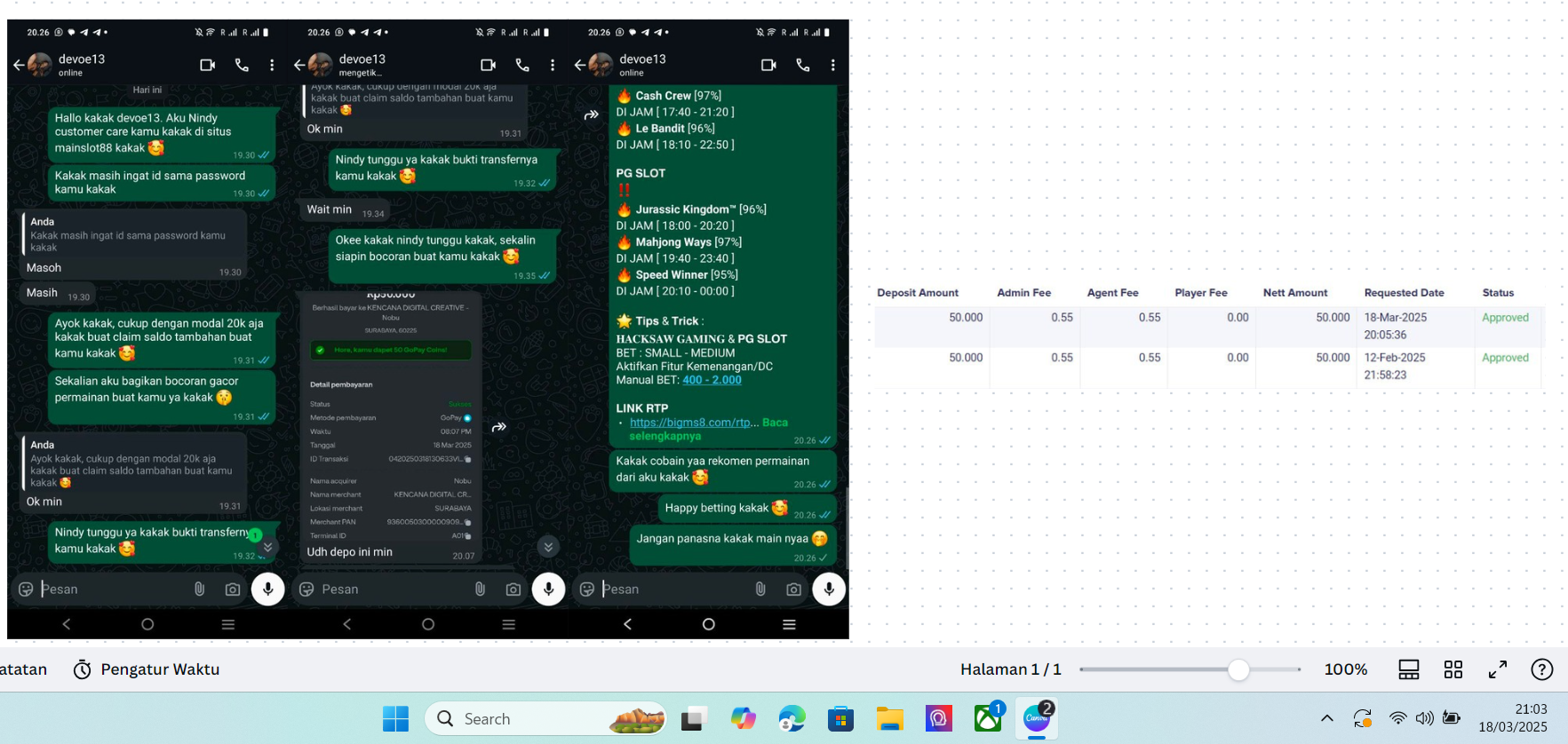
Task: Tap back arrow in middle chat showing mengetik
Action: (299, 65)
